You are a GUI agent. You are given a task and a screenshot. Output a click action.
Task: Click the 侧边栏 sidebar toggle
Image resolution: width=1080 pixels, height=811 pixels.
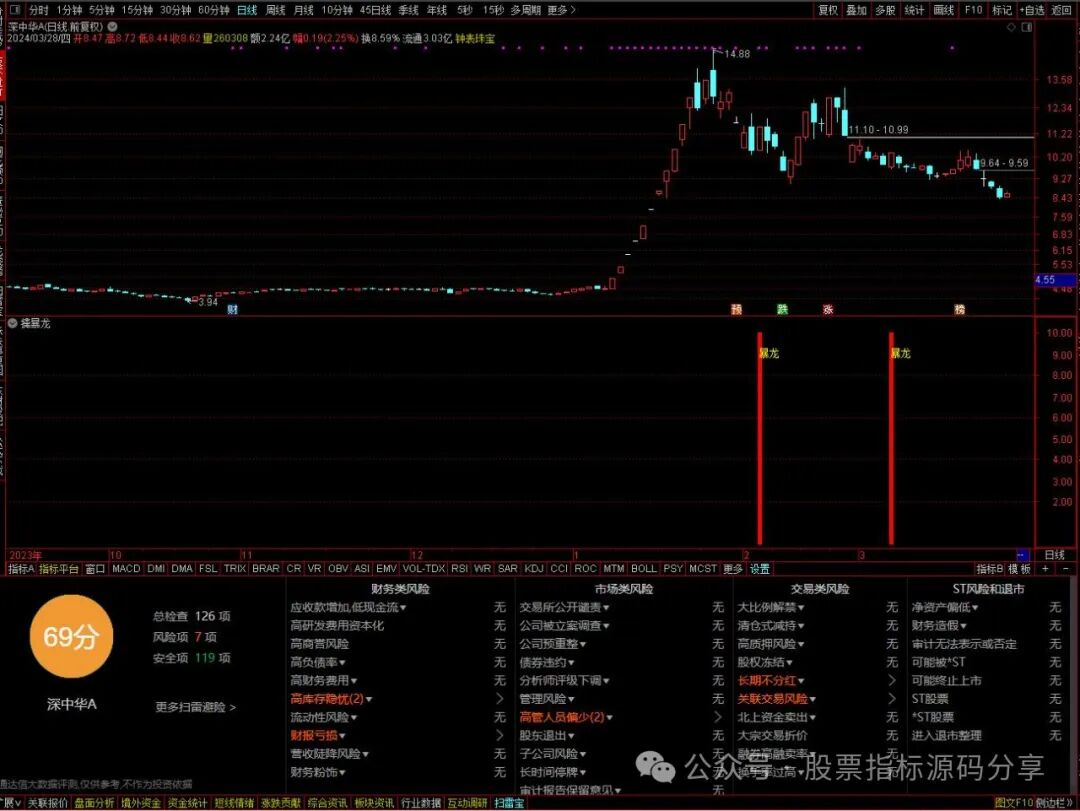(1054, 803)
